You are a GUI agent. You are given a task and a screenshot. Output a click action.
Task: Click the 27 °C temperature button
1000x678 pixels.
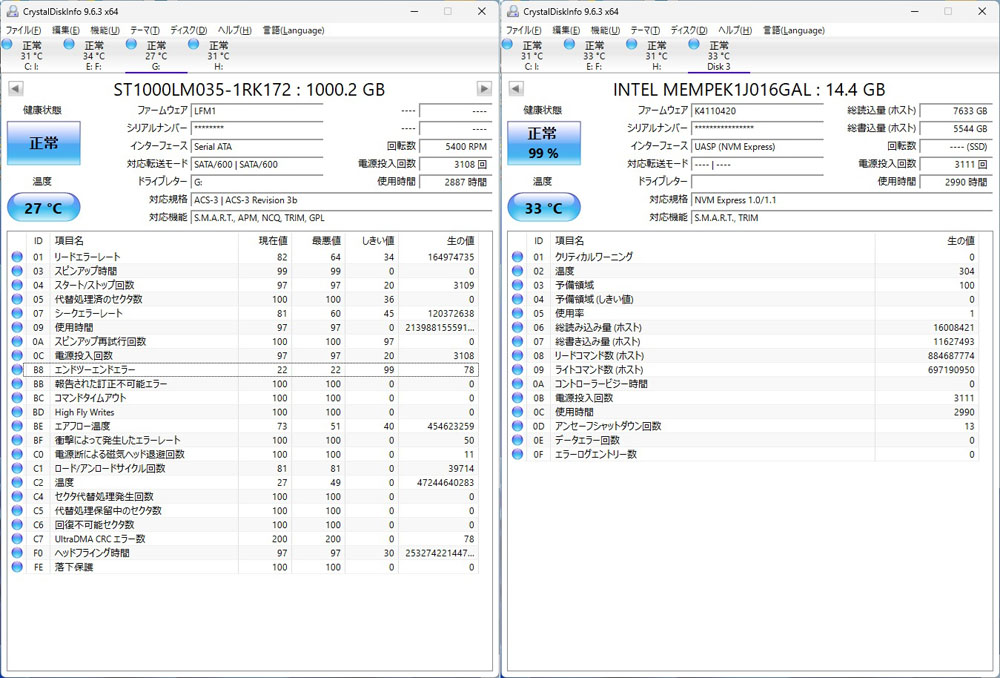coord(43,208)
